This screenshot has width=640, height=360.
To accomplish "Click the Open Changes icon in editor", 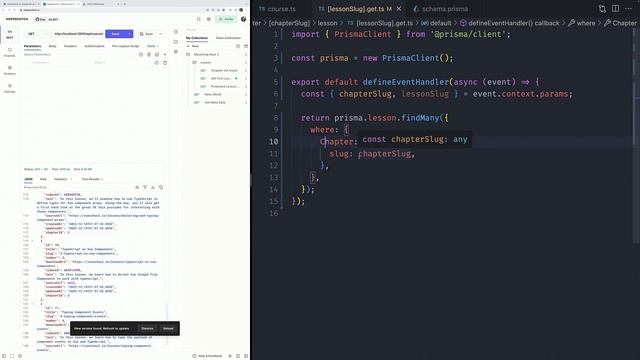I will (x=602, y=9).
